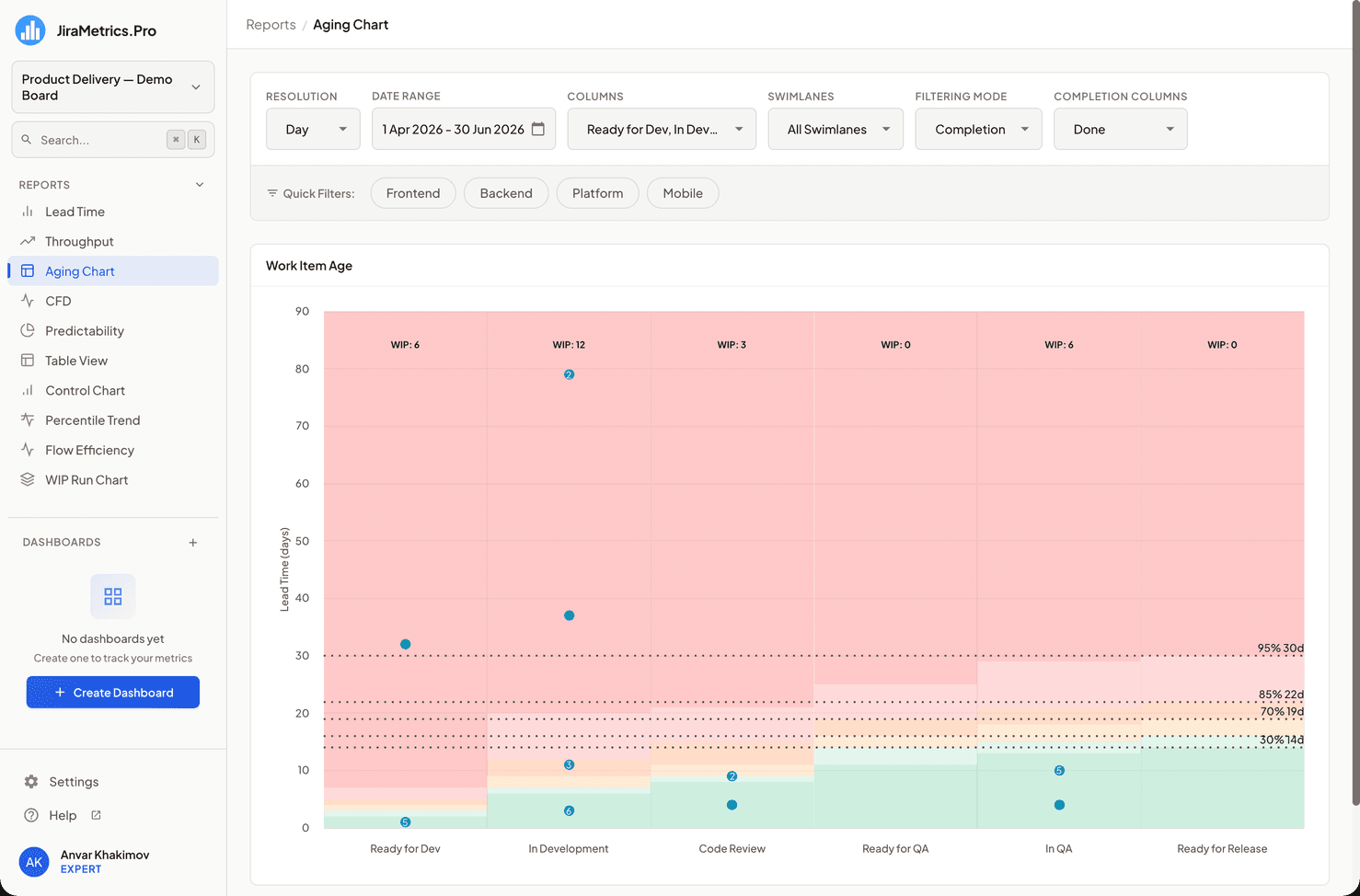The width and height of the screenshot is (1360, 896).
Task: Click the calendar icon in Date Range
Action: [x=538, y=129]
